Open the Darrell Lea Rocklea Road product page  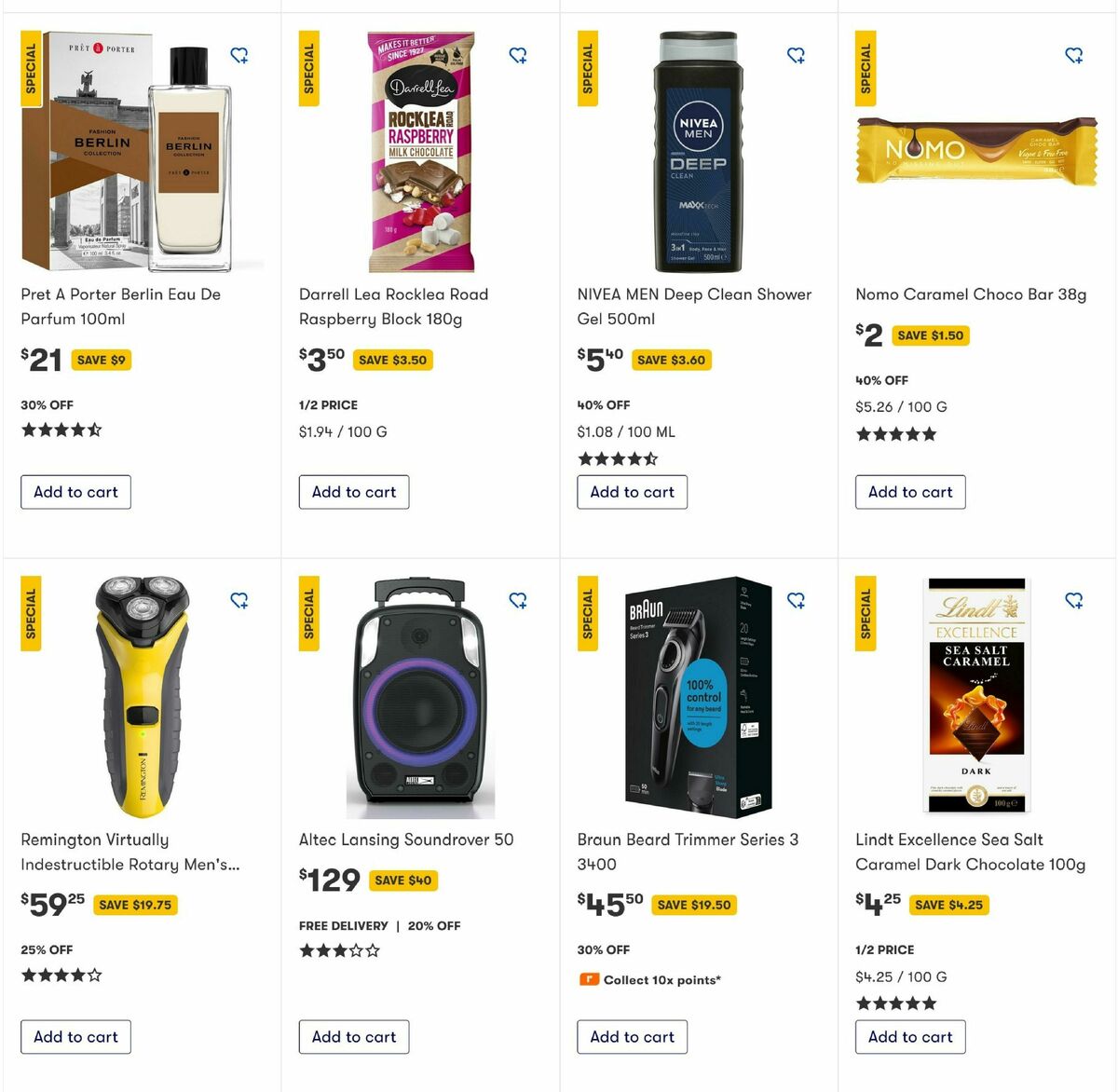click(392, 306)
